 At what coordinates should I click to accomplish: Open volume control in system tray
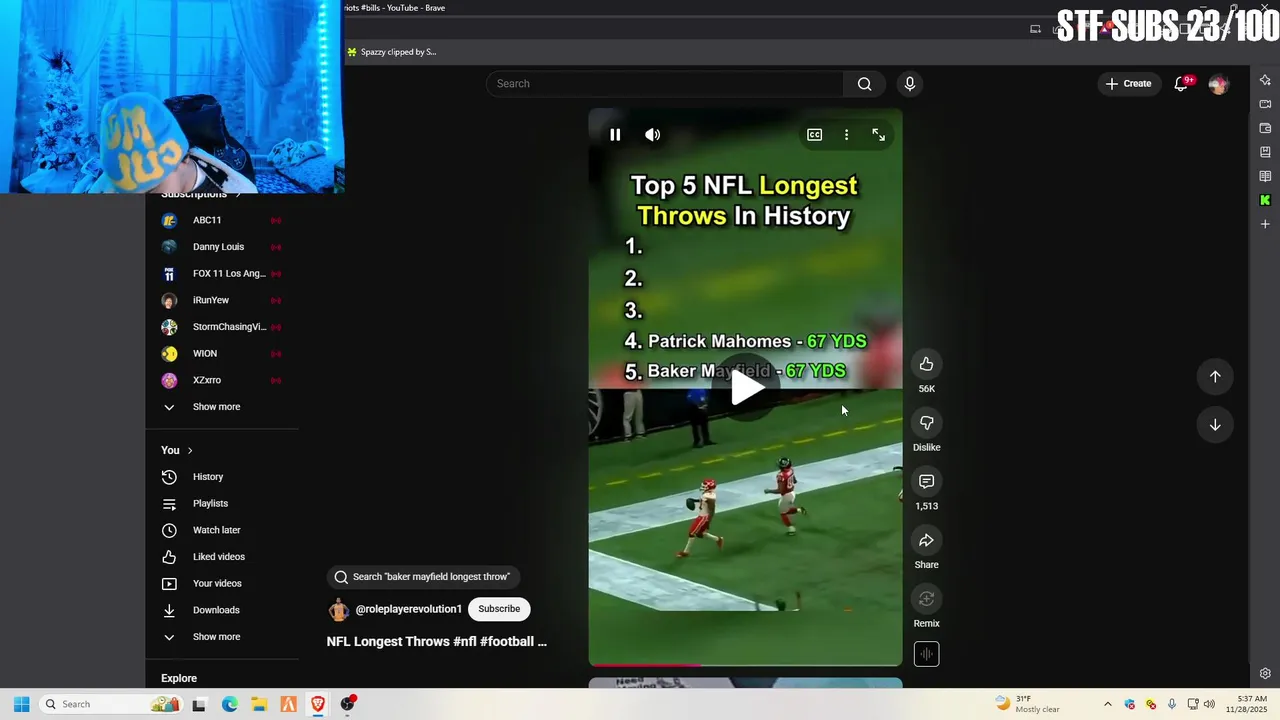click(x=1209, y=704)
